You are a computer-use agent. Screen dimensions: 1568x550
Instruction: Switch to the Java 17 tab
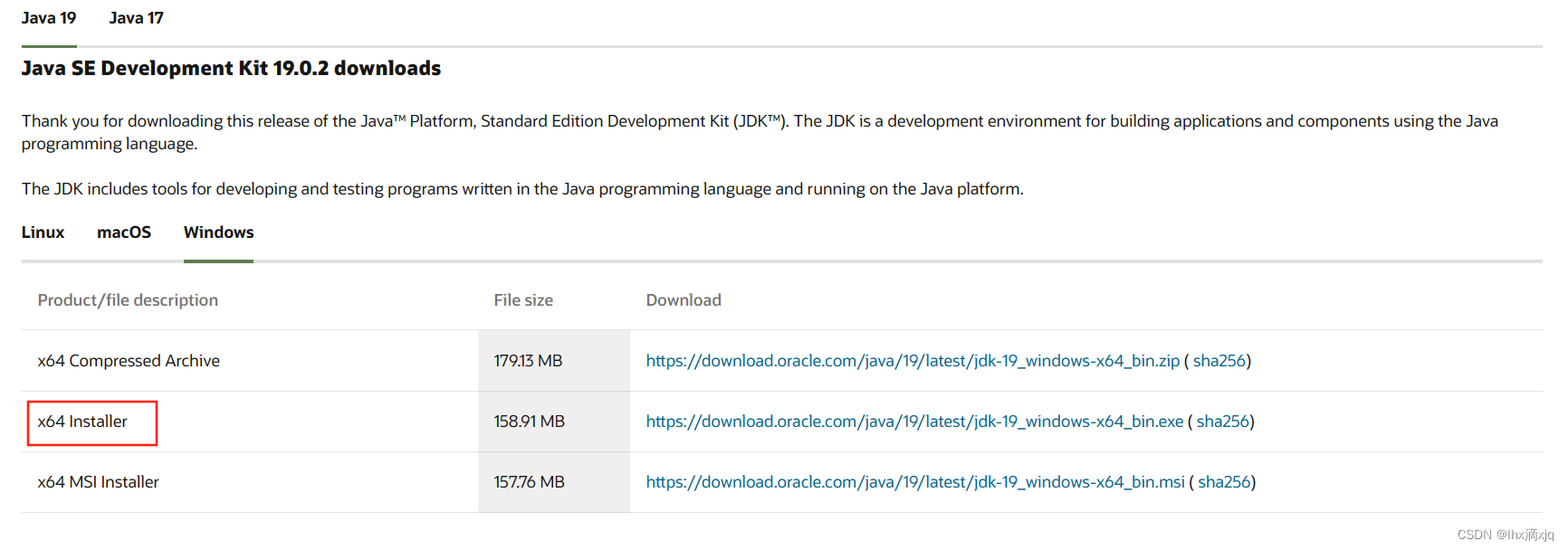coord(136,18)
